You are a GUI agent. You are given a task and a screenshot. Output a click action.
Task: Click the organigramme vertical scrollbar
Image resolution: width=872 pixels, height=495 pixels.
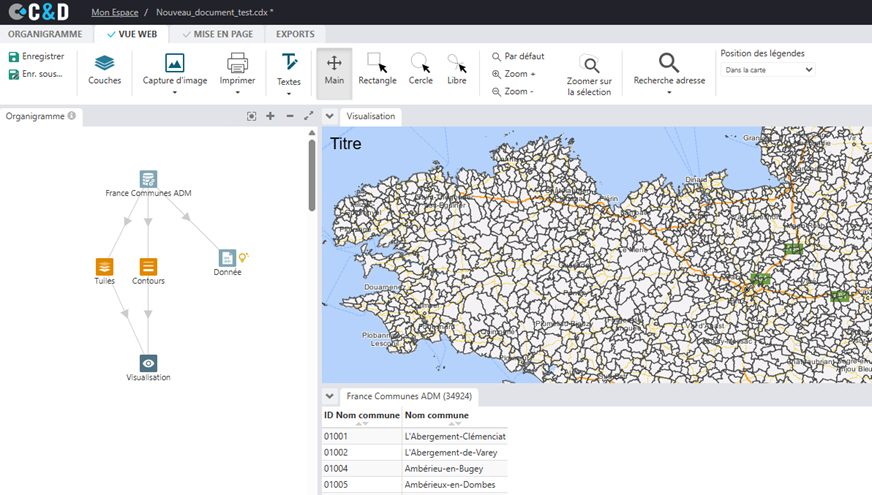[x=311, y=175]
